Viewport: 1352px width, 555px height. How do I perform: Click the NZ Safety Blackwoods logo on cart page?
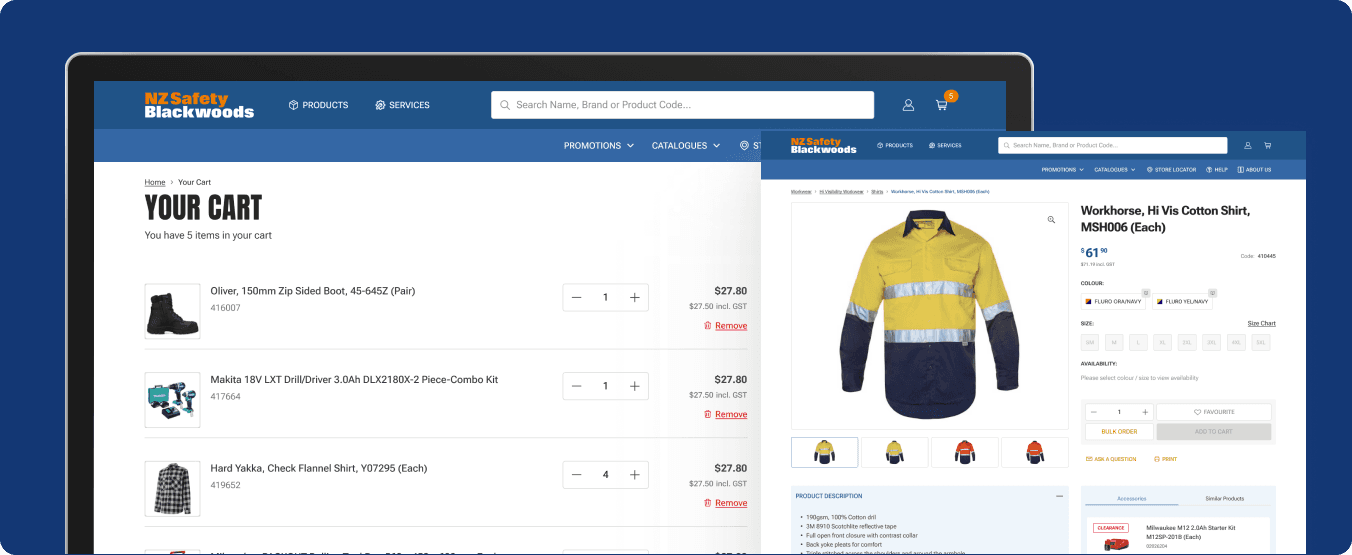click(x=199, y=105)
